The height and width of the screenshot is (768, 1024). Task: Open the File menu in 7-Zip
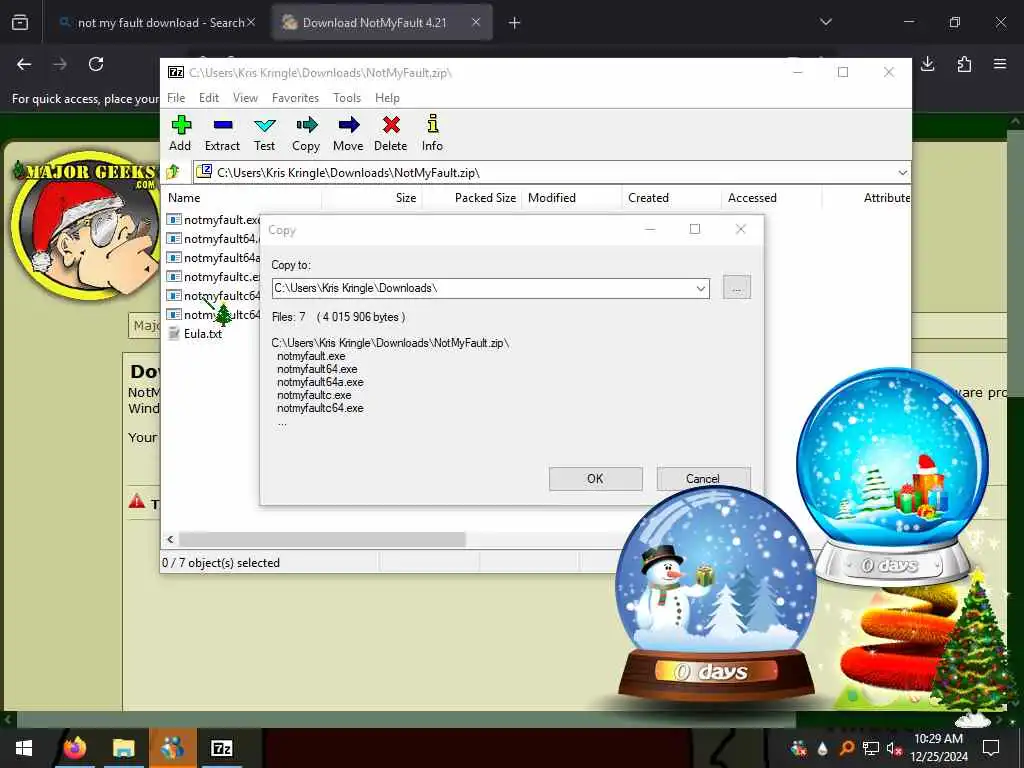[176, 98]
